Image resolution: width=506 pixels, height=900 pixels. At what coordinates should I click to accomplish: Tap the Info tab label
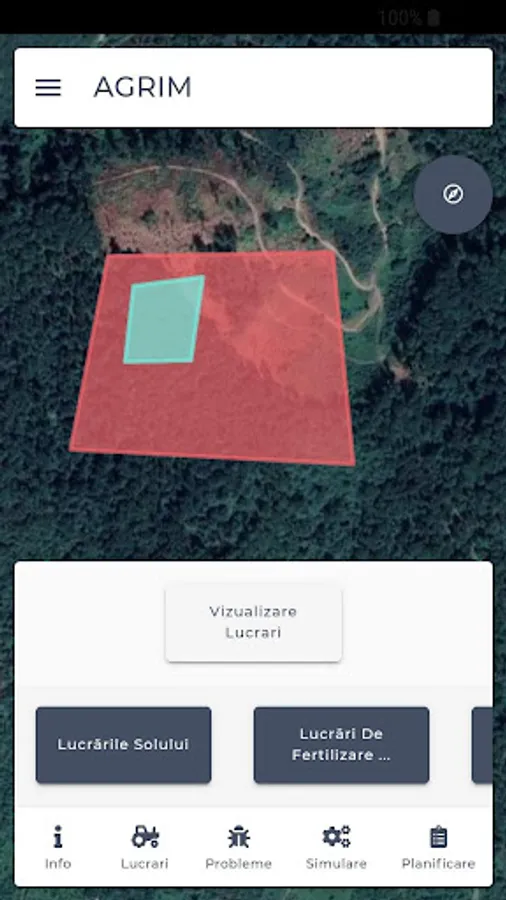coord(58,863)
